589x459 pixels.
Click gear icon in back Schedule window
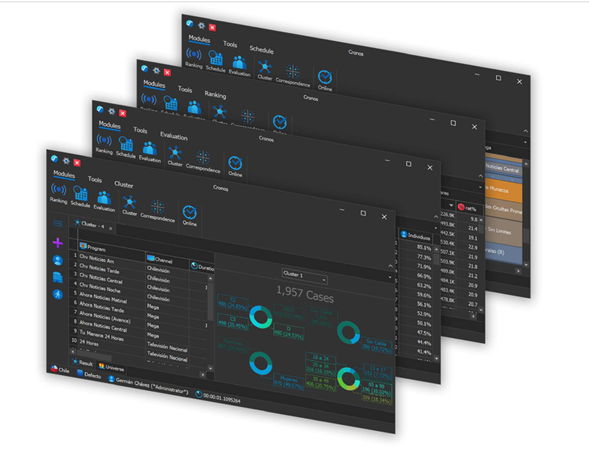[201, 26]
